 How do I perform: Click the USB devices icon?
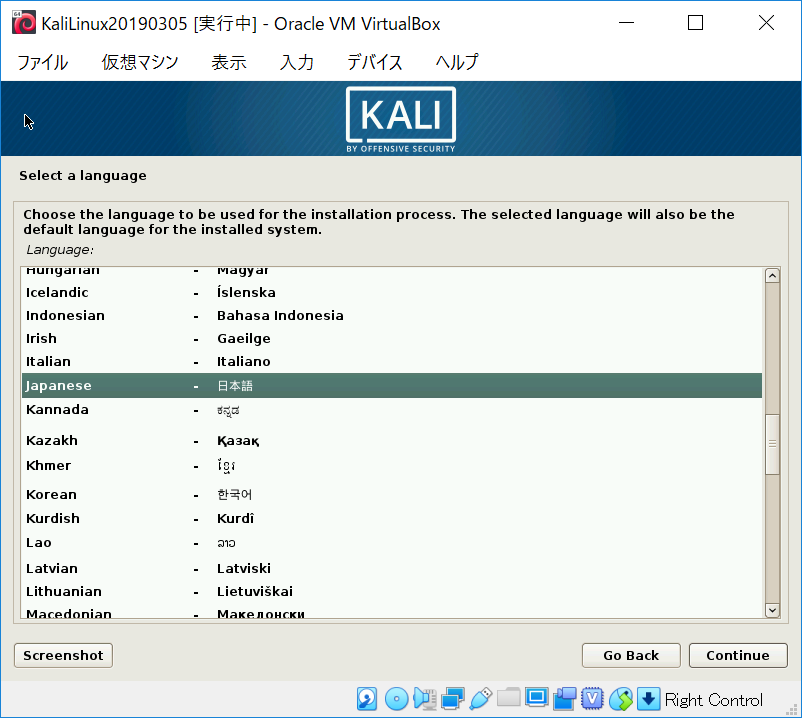pos(481,699)
